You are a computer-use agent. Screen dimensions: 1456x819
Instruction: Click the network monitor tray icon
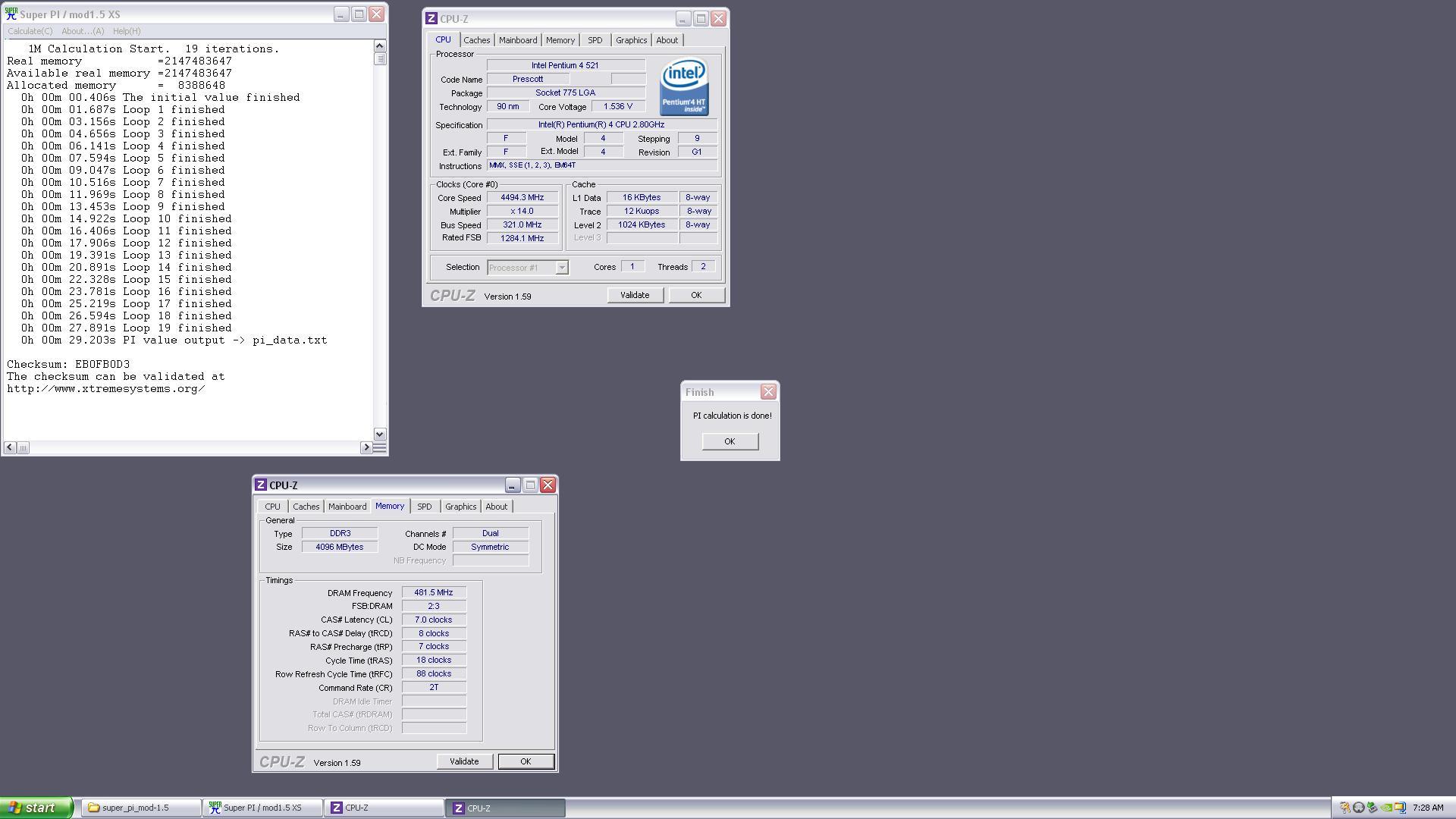pyautogui.click(x=1400, y=808)
